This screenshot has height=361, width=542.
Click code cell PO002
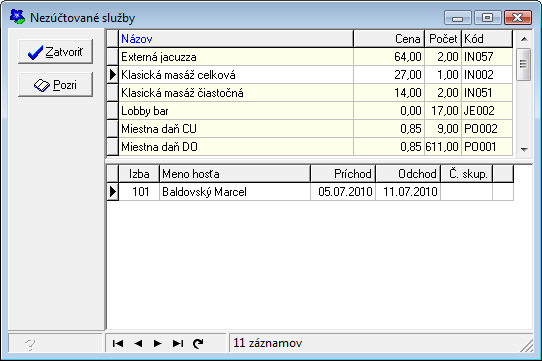coord(487,129)
